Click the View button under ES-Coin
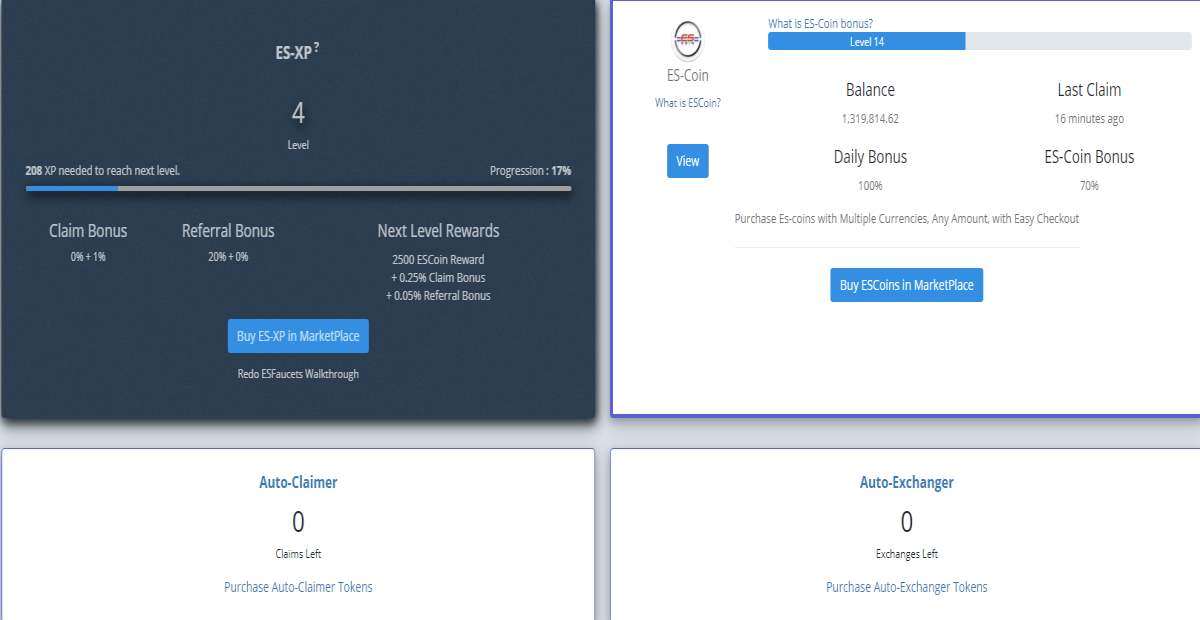The height and width of the screenshot is (620, 1200). pos(688,161)
